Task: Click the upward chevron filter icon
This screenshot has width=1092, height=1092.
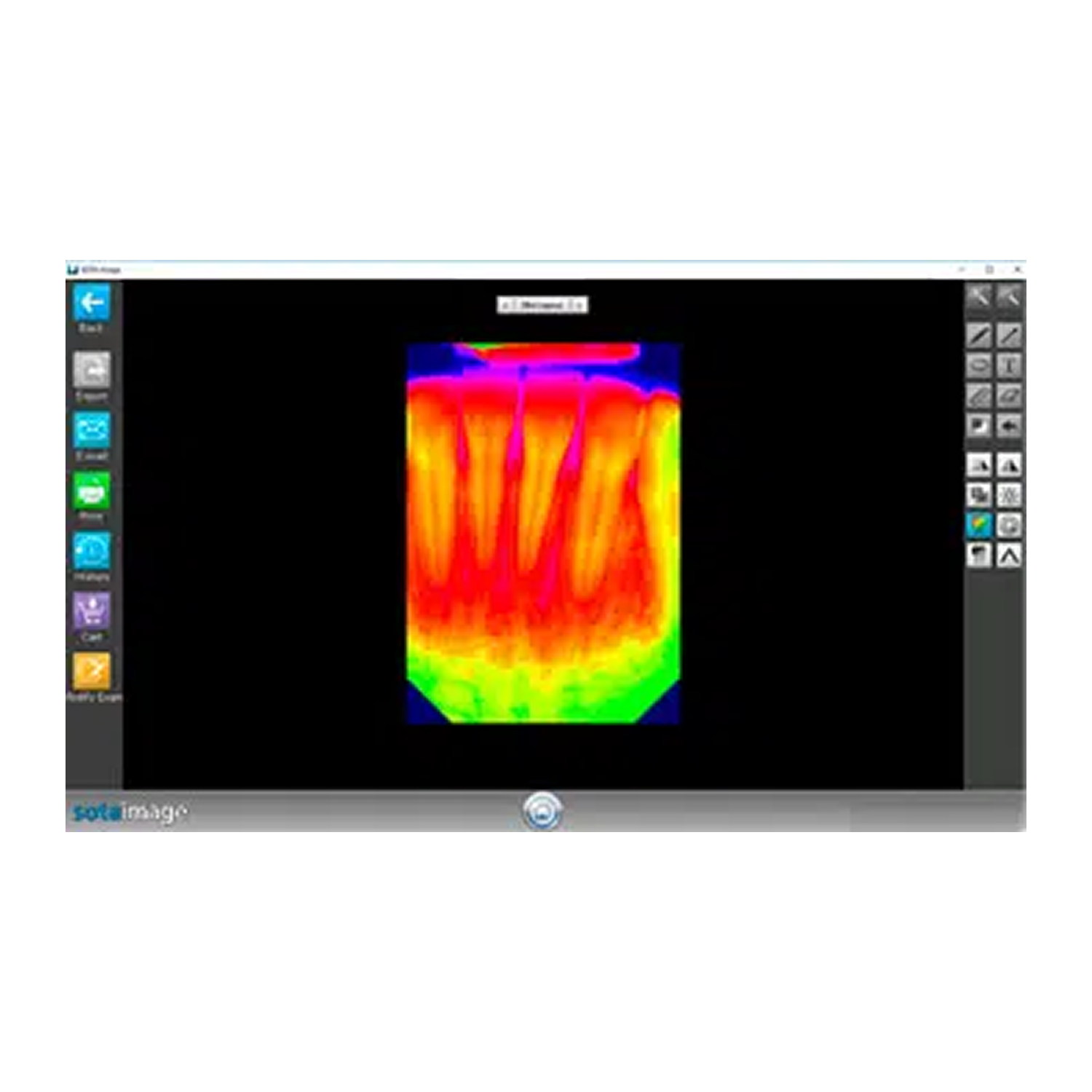Action: pyautogui.click(x=1009, y=555)
